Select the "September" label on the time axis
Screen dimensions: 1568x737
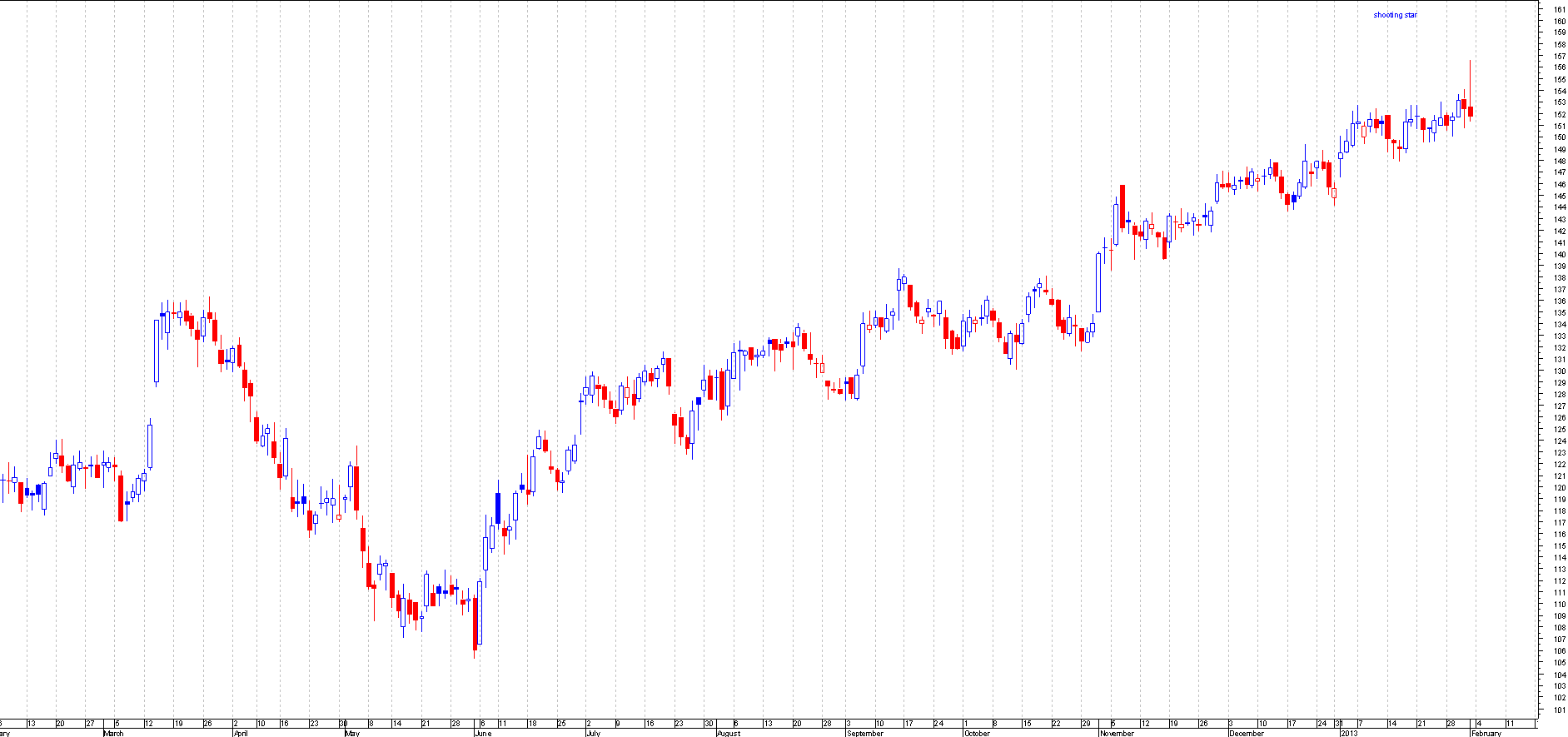coord(865,733)
